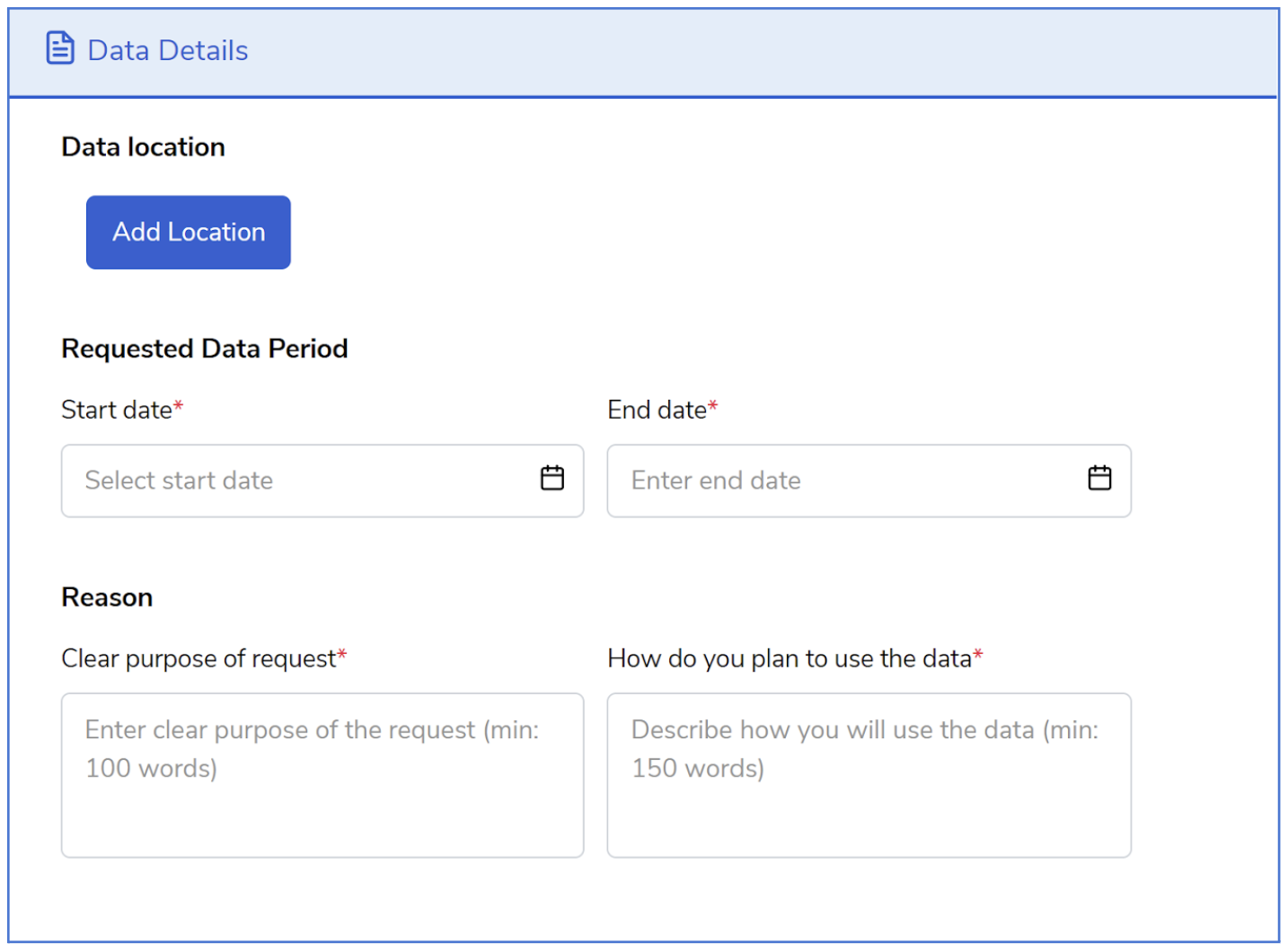
Task: Click the required asterisk after use the data
Action: pos(978,656)
